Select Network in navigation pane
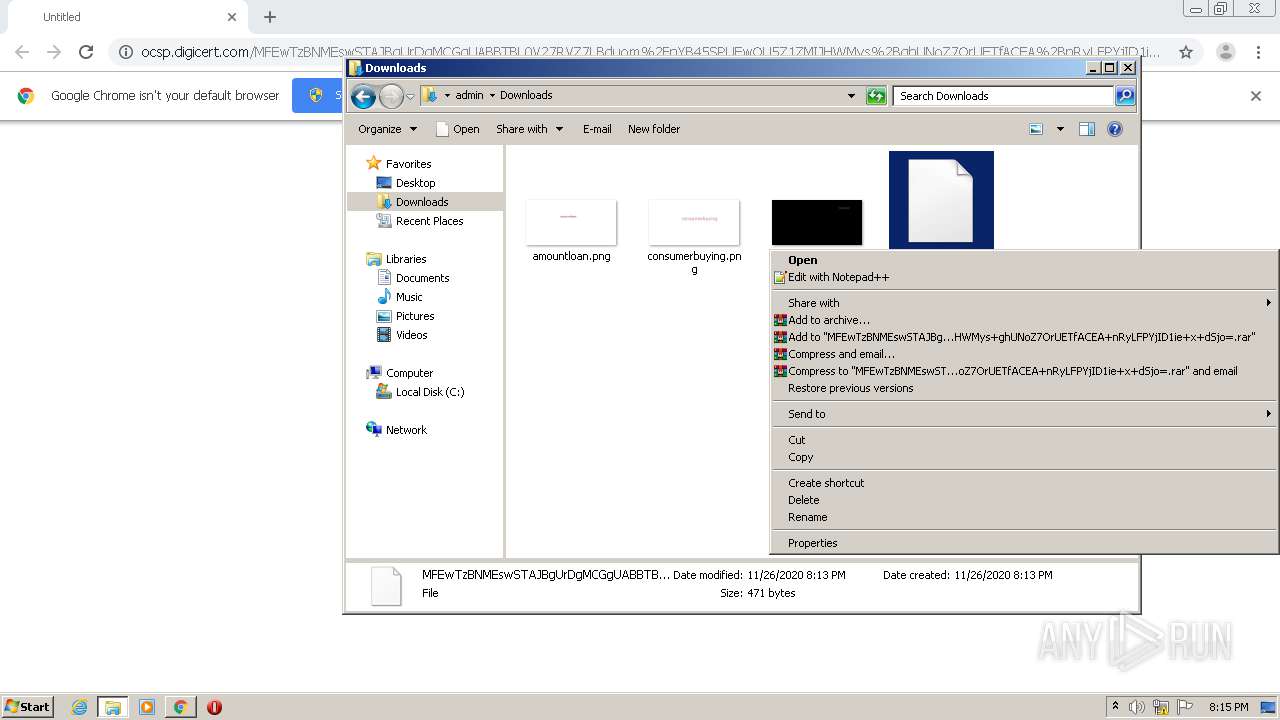 click(406, 430)
